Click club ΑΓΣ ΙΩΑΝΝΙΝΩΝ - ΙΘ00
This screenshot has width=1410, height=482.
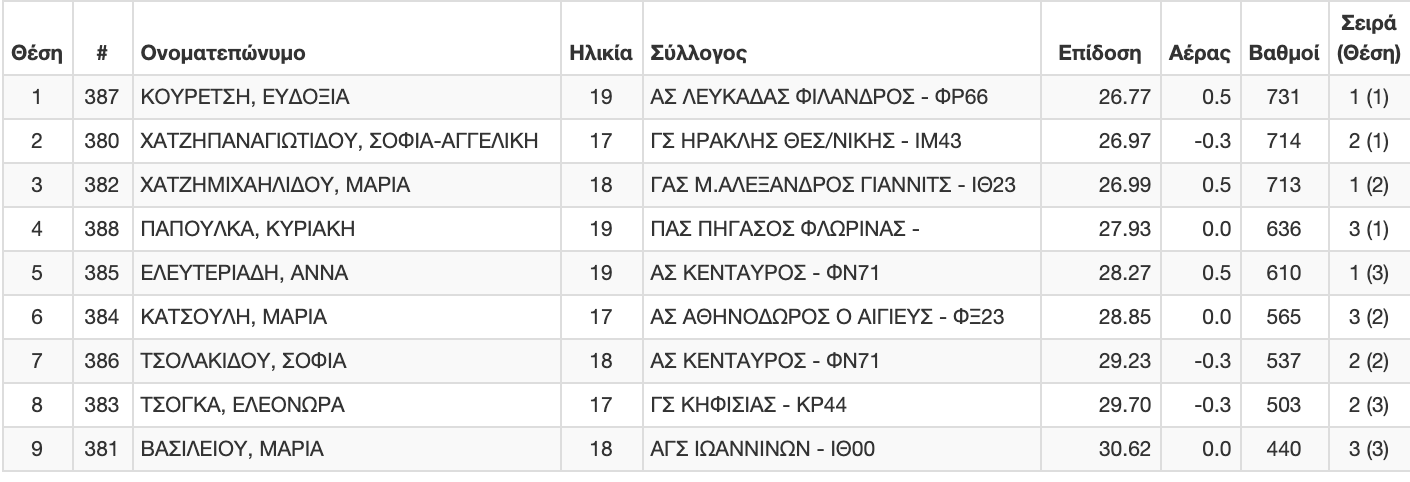pos(763,447)
